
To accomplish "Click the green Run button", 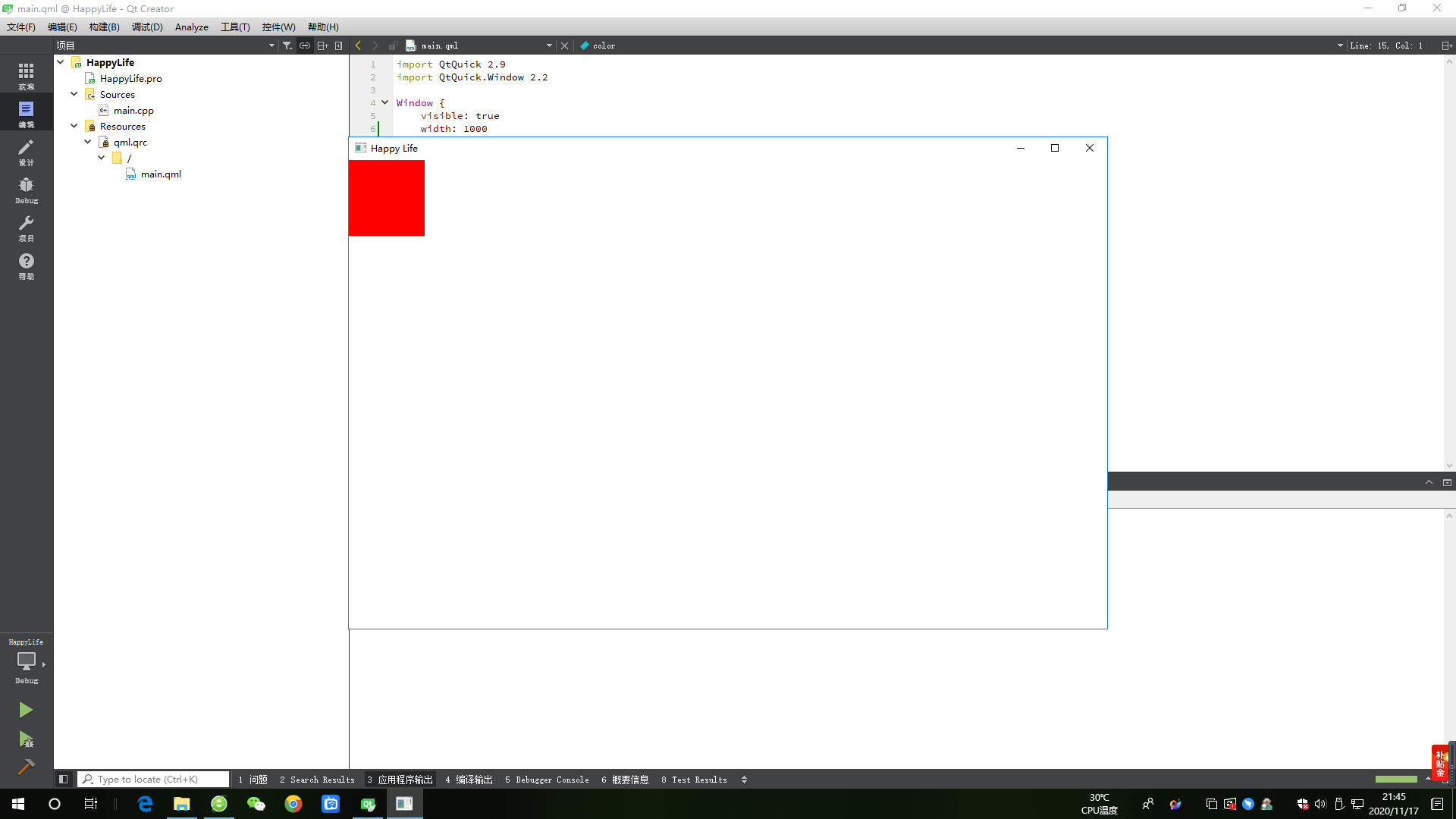I will 26,710.
